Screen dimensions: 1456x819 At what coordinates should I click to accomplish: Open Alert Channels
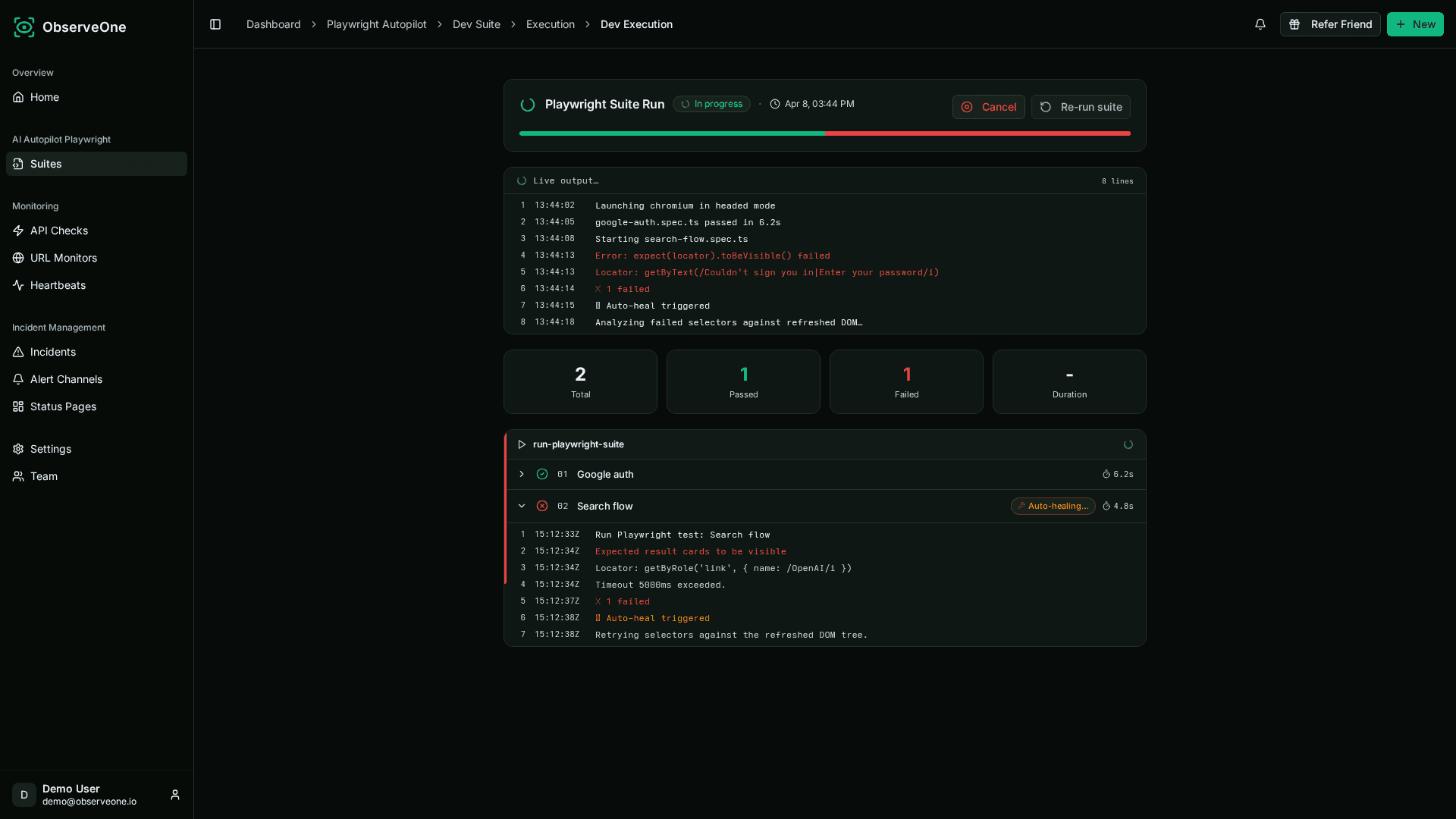[x=96, y=379]
